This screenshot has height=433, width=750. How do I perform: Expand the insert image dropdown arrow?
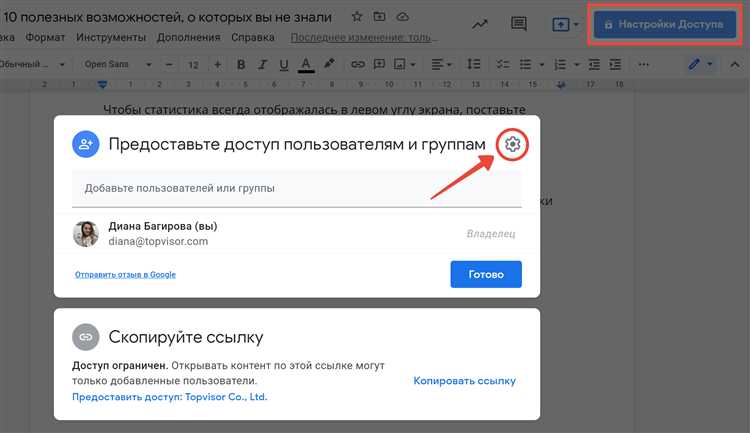click(413, 64)
